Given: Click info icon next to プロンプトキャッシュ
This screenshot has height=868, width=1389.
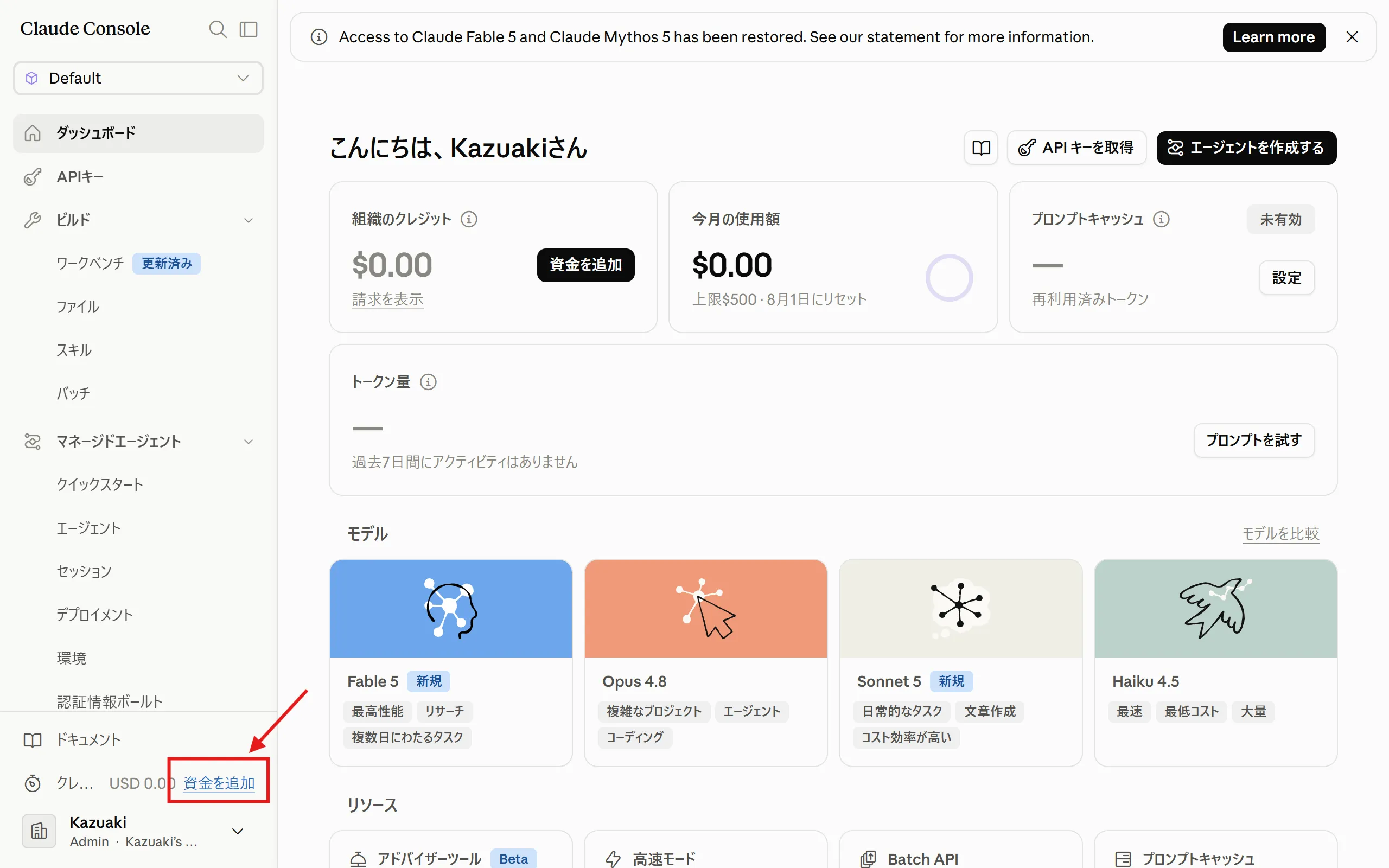Looking at the screenshot, I should coord(1161,219).
